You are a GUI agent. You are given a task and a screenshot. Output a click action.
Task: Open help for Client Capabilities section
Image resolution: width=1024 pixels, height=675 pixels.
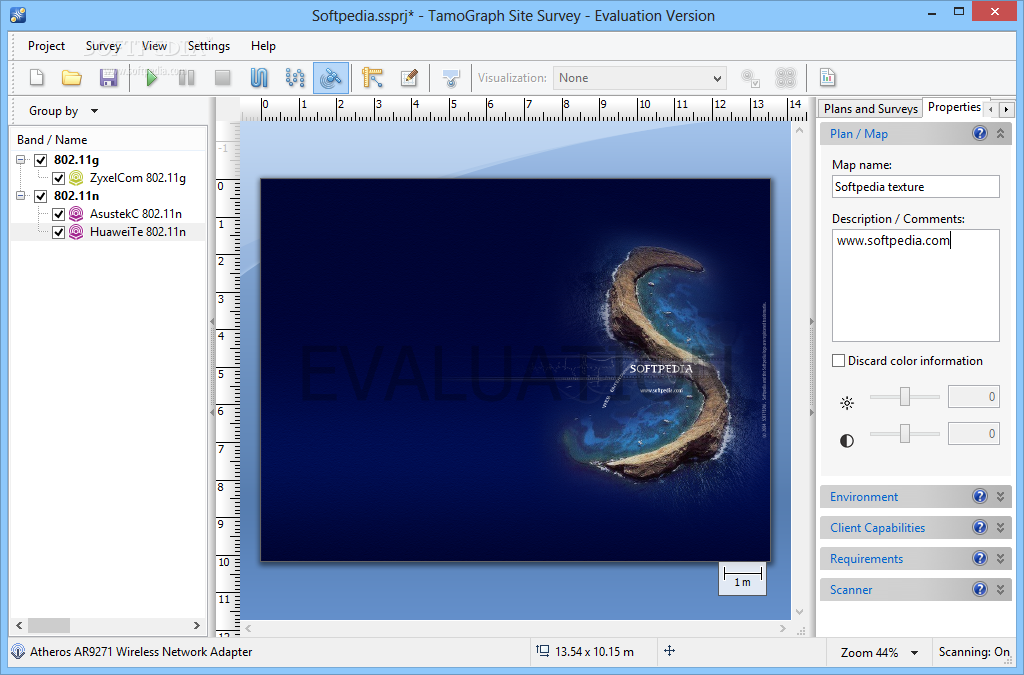980,527
